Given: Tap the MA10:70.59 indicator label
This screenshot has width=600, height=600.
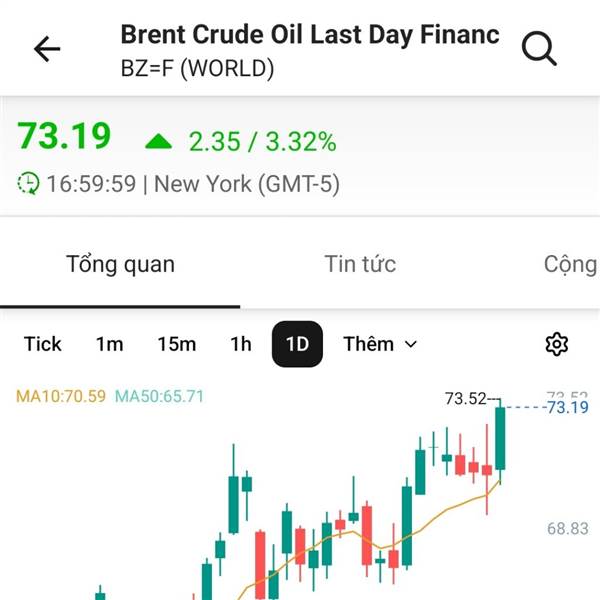Looking at the screenshot, I should coord(61,396).
